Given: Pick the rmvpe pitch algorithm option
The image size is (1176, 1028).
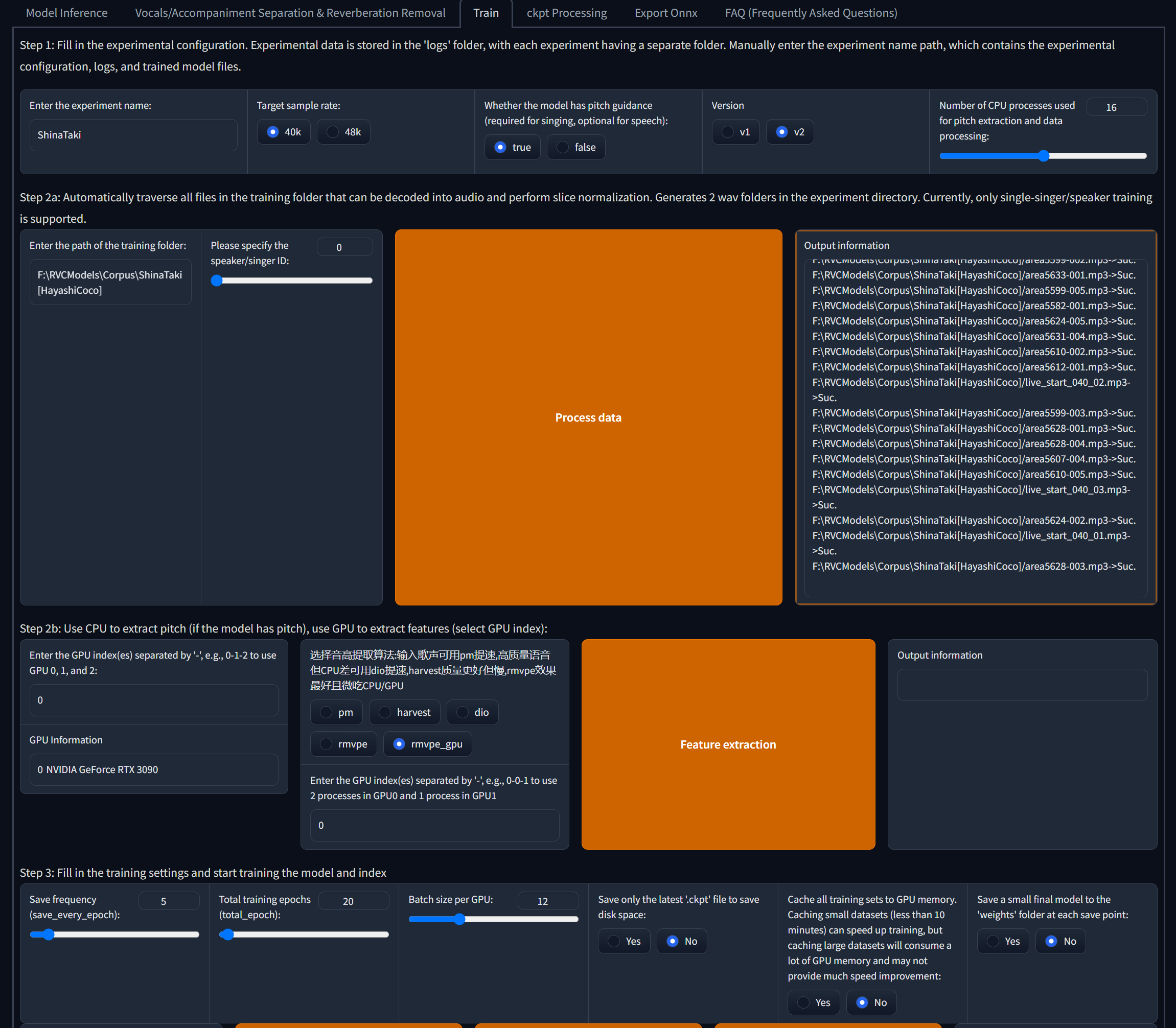Looking at the screenshot, I should (343, 744).
